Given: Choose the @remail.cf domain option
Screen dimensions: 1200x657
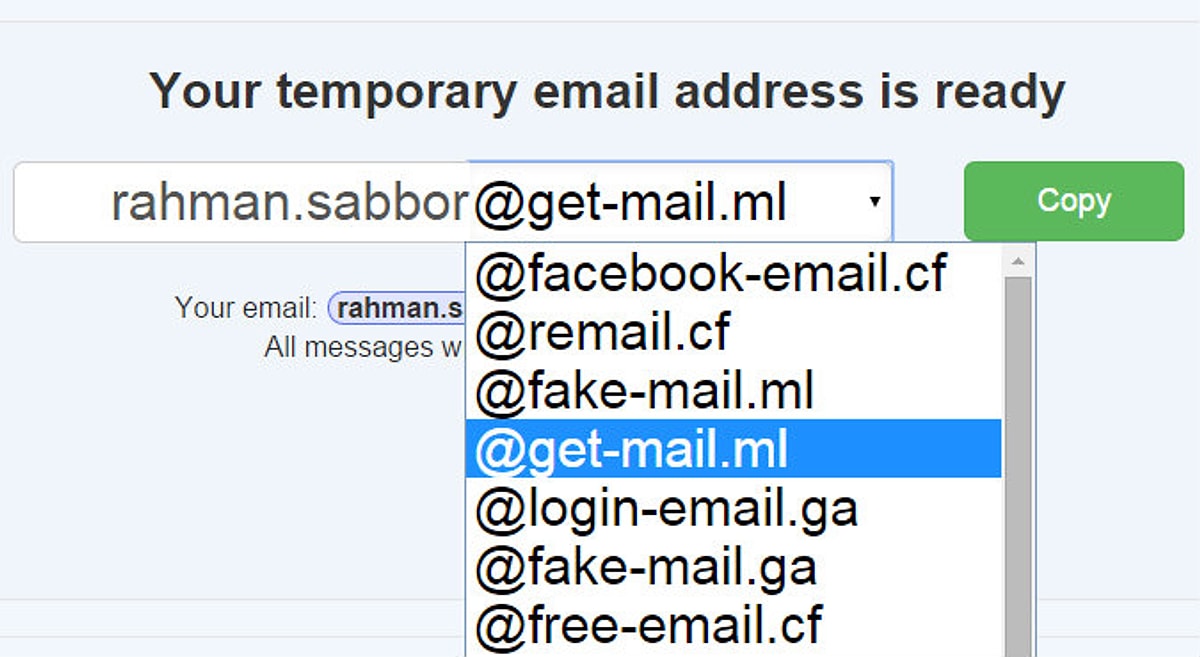Looking at the screenshot, I should coord(603,332).
